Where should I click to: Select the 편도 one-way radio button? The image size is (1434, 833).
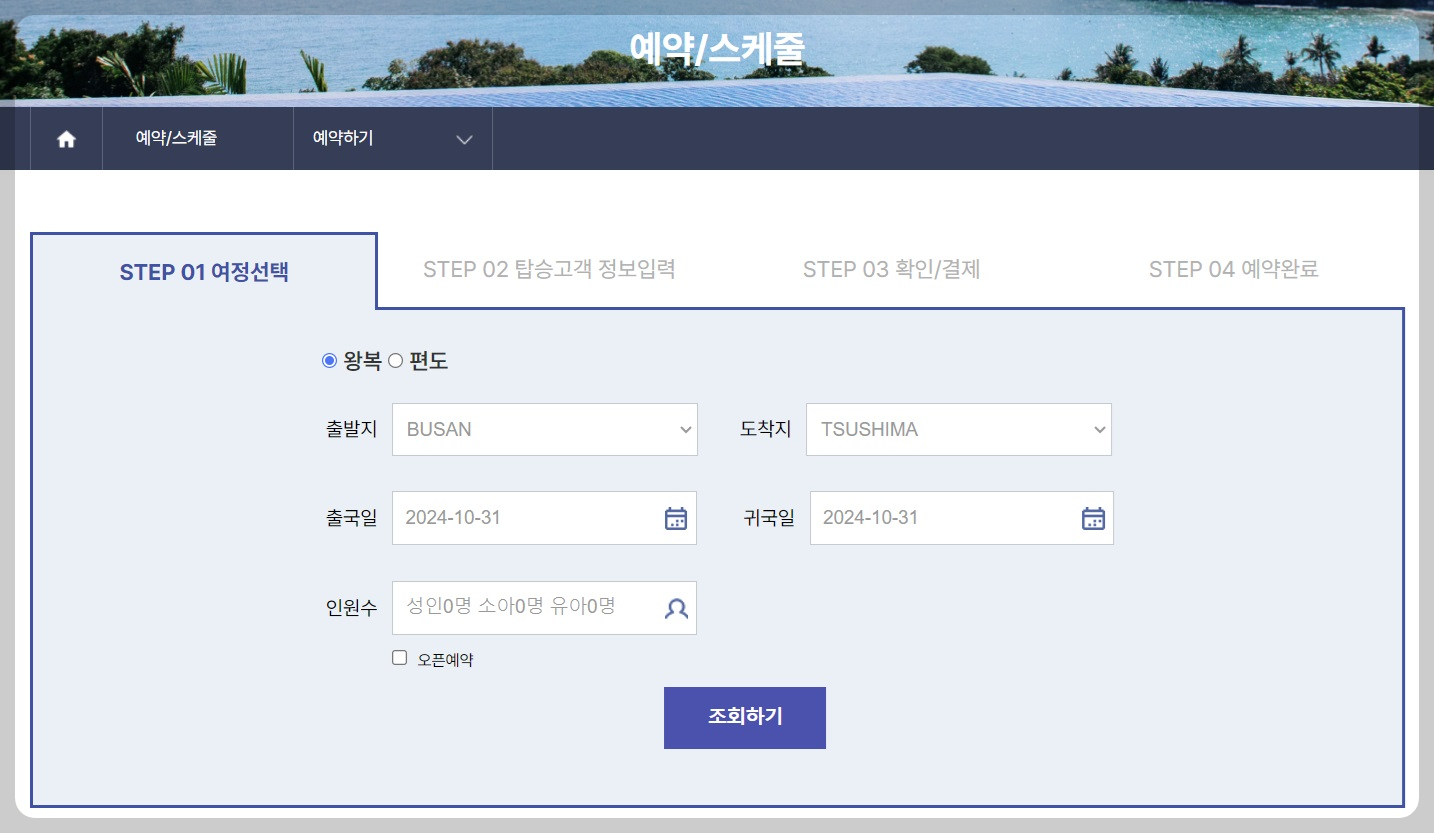pyautogui.click(x=395, y=361)
